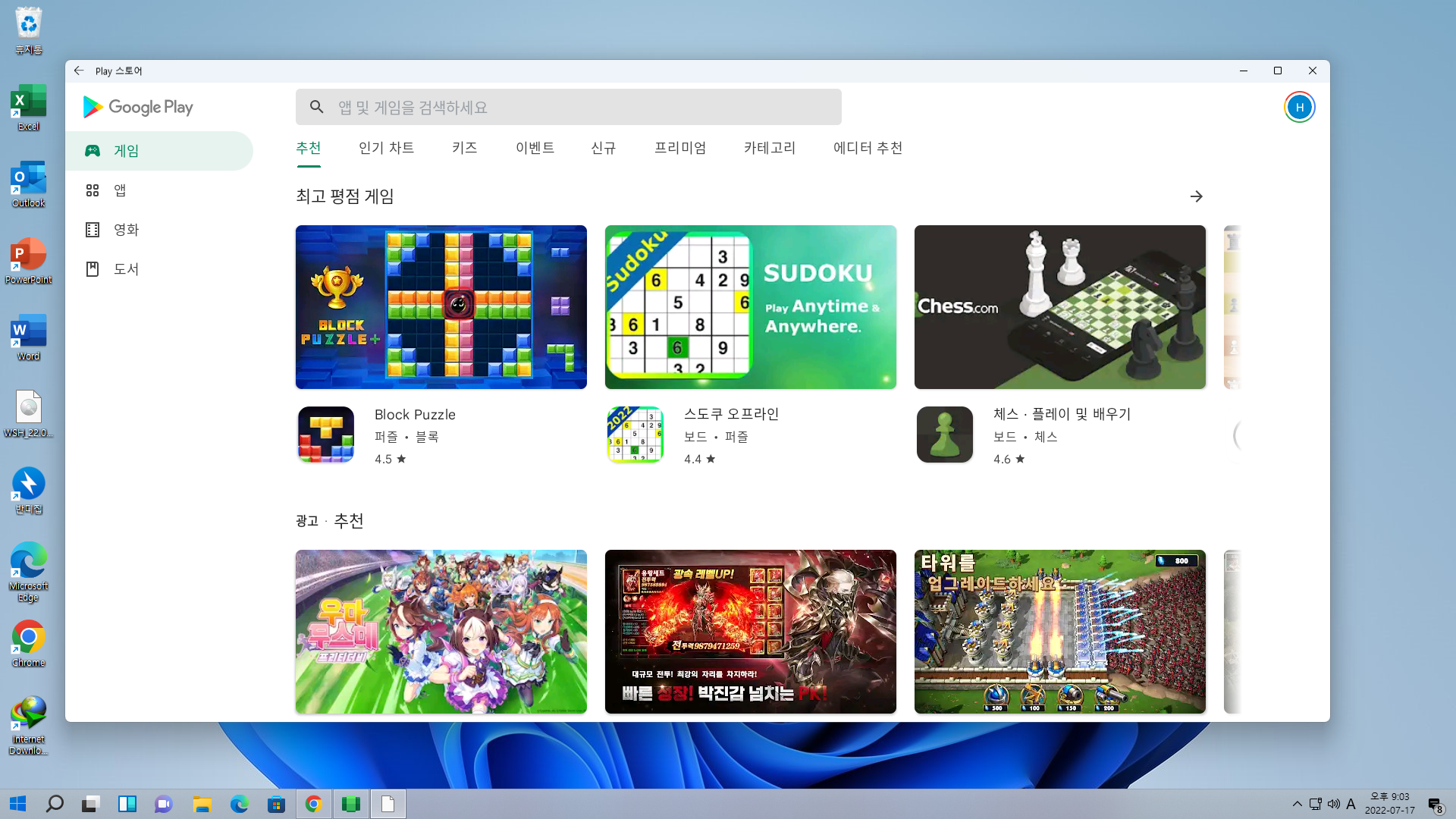This screenshot has width=1456, height=819.
Task: Open taskbar search magnifier
Action: click(x=55, y=804)
